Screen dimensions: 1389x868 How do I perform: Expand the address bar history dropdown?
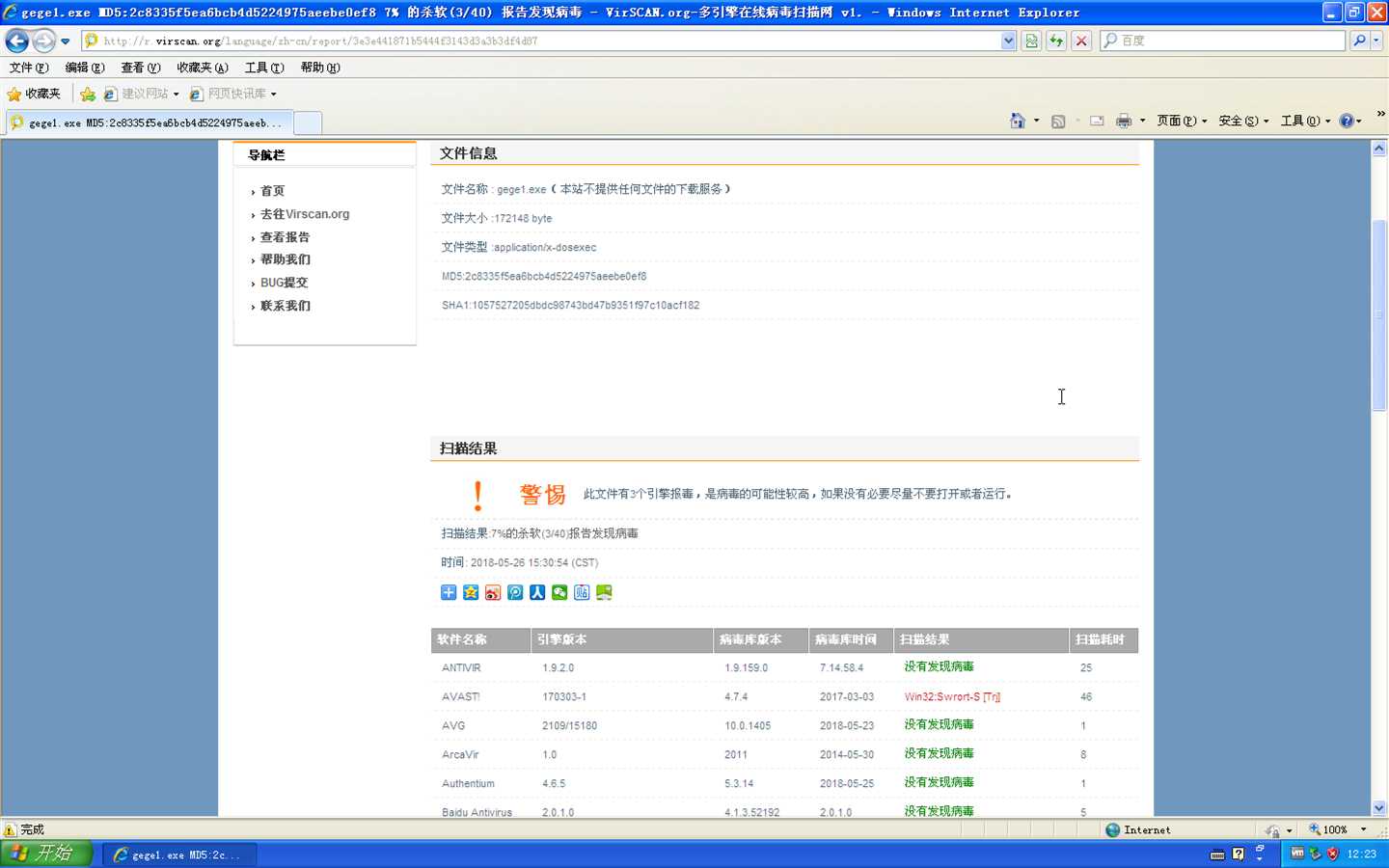(x=1008, y=41)
